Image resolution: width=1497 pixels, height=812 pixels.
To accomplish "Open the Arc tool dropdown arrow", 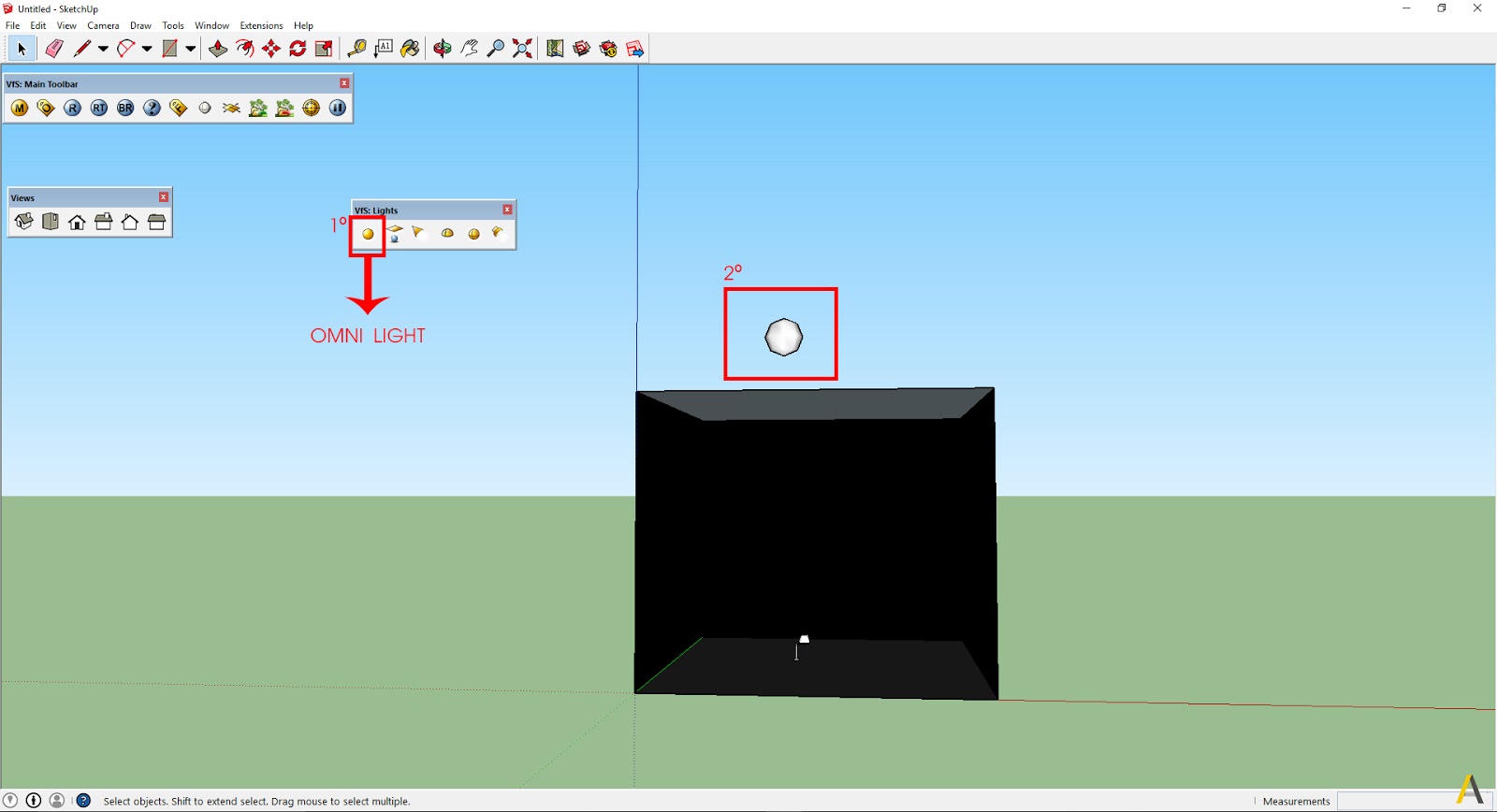I will 147,49.
